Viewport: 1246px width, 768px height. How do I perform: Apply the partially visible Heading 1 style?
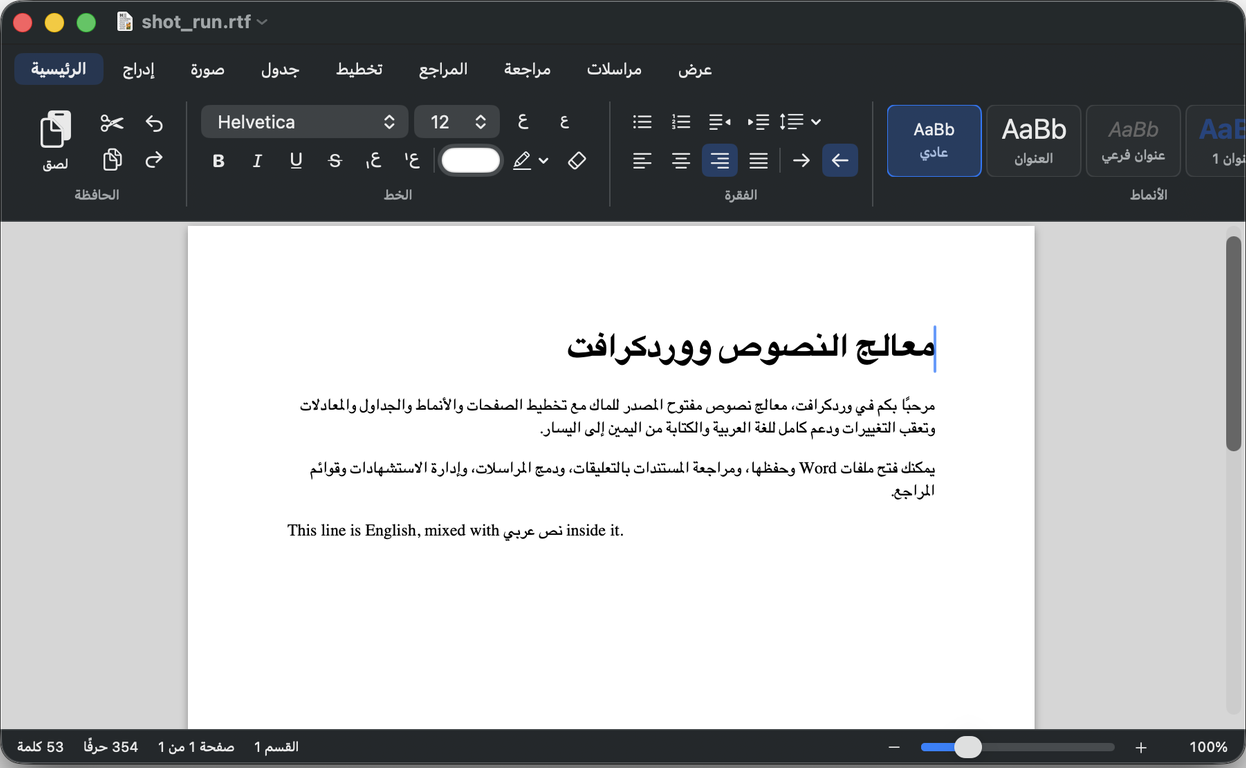(1216, 141)
